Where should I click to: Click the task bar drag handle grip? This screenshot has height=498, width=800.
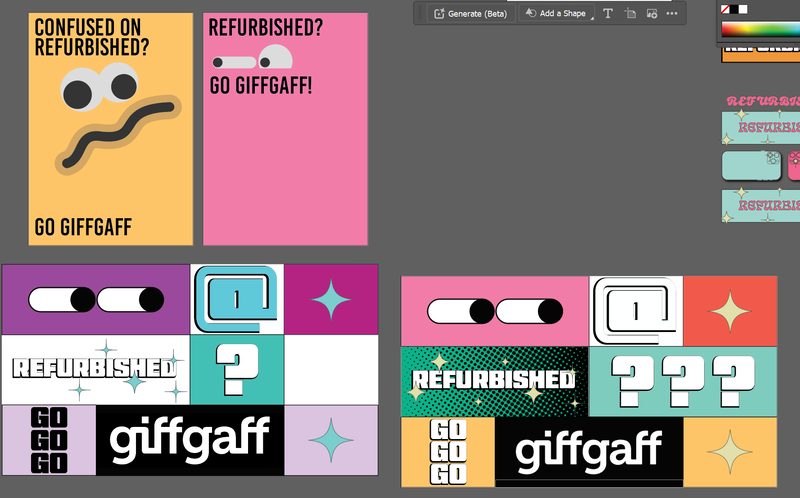pyautogui.click(x=420, y=14)
